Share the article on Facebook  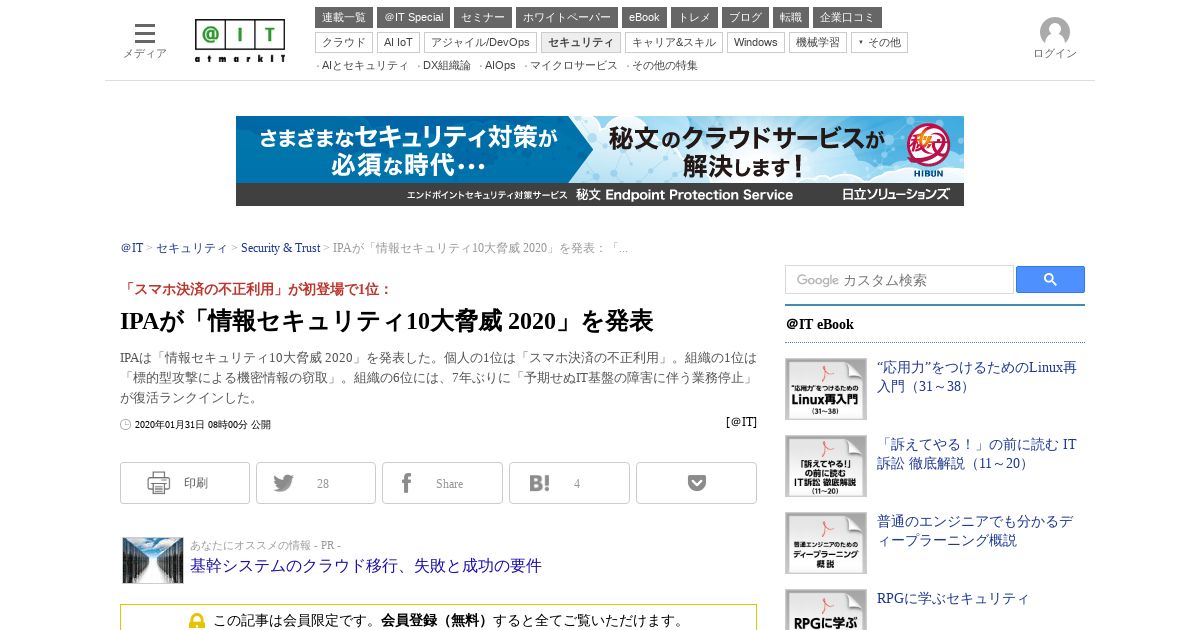[x=442, y=483]
